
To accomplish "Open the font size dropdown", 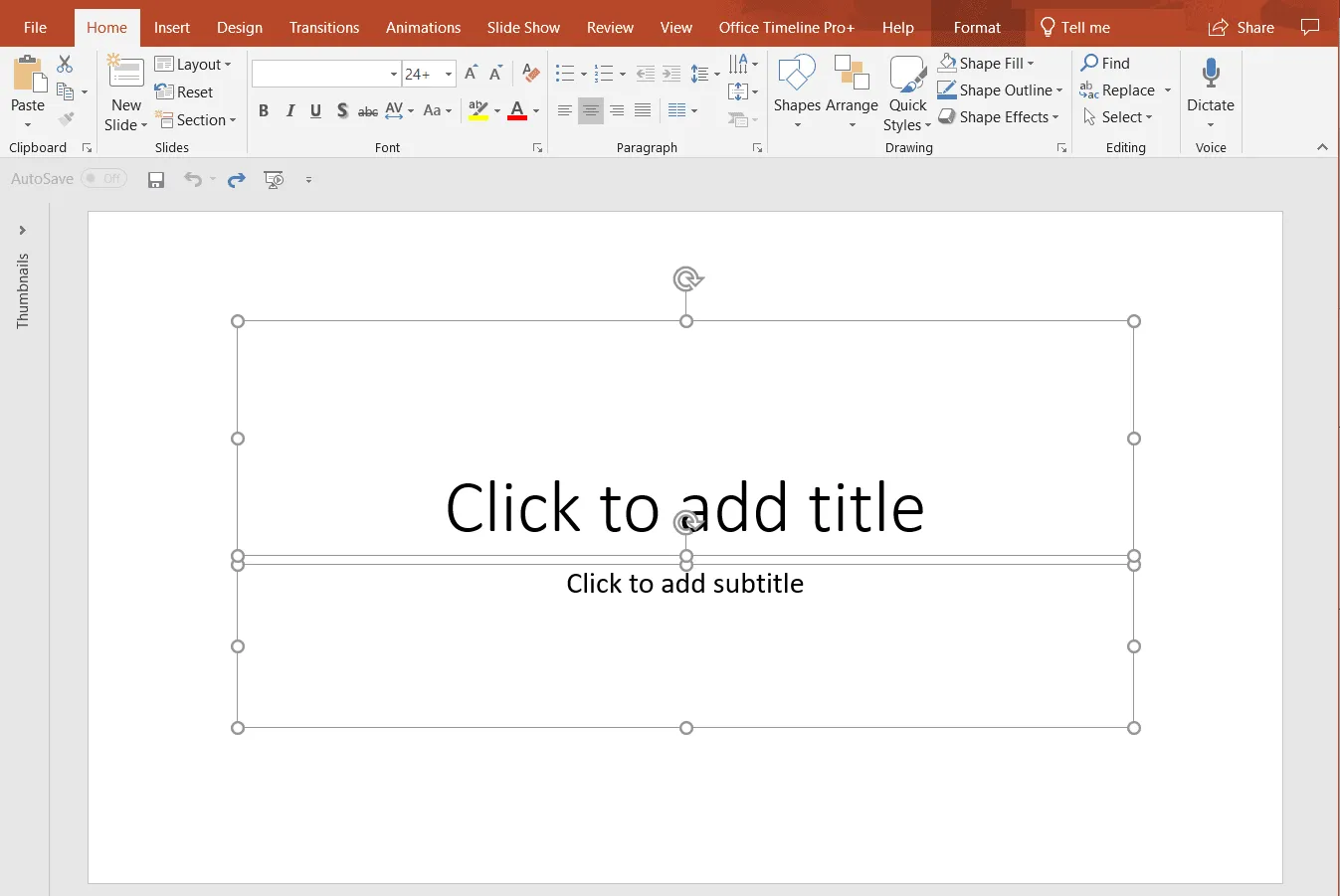I will point(448,74).
